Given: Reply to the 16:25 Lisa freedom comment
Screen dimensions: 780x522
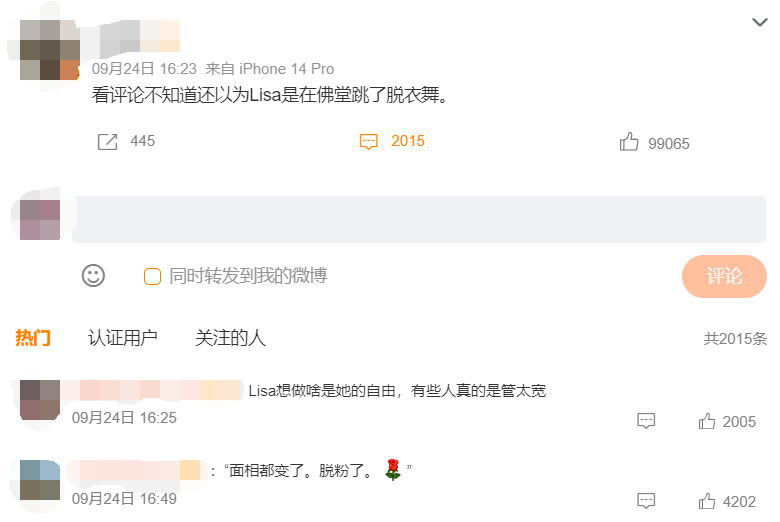Looking at the screenshot, I should click(646, 421).
